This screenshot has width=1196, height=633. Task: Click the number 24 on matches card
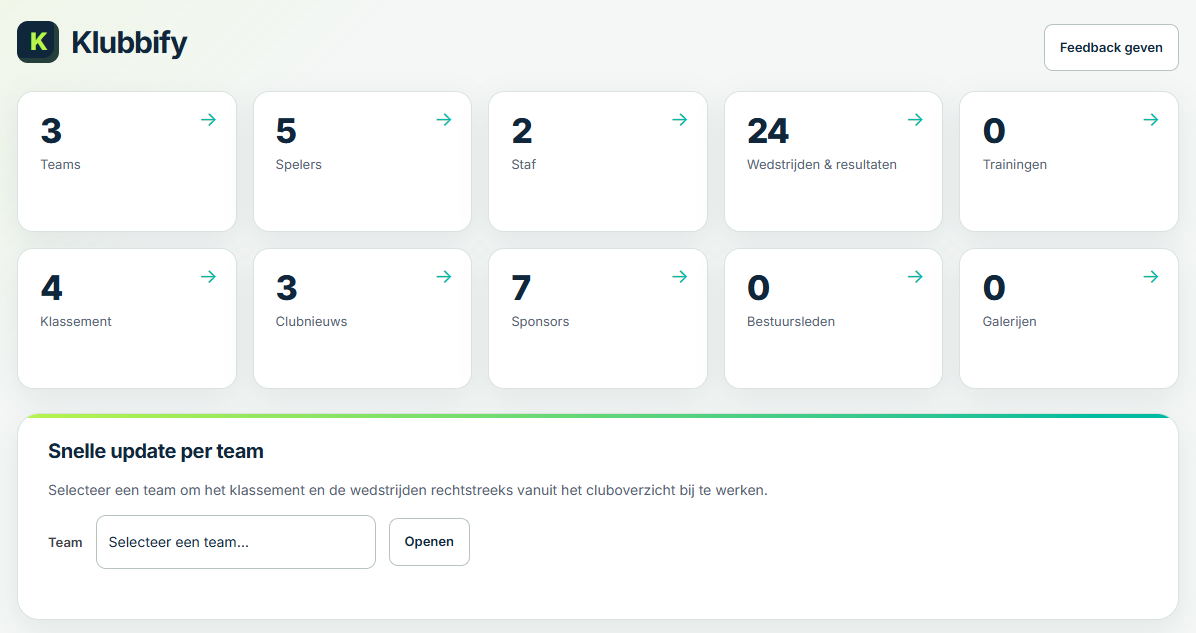click(767, 131)
